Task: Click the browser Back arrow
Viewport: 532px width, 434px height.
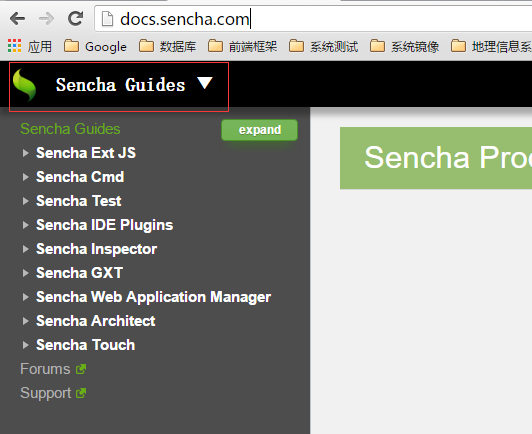Action: [17, 19]
